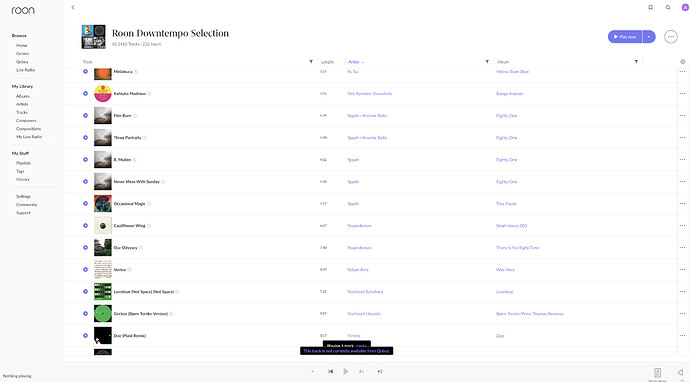Add the Vortex track with its plus icon
Viewport: 690px width, 382px height.
(85, 269)
